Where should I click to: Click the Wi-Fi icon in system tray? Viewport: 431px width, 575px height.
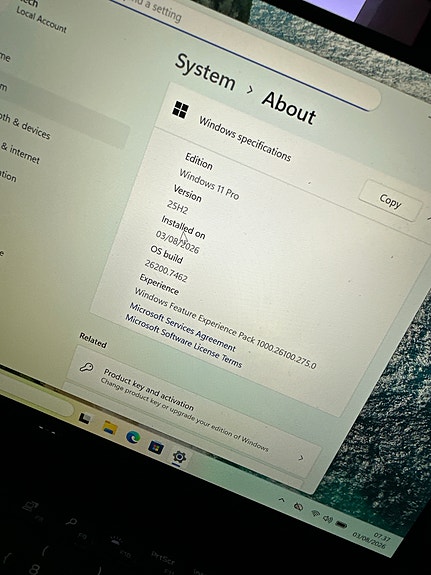click(x=315, y=513)
